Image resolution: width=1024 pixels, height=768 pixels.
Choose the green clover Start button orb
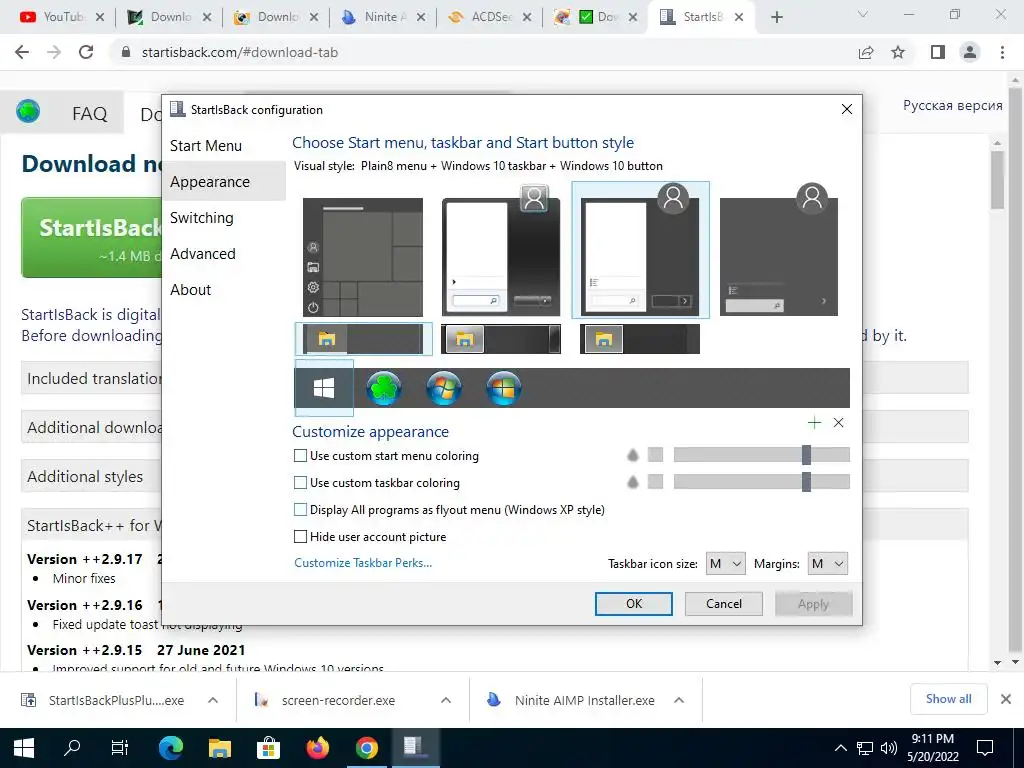[383, 388]
